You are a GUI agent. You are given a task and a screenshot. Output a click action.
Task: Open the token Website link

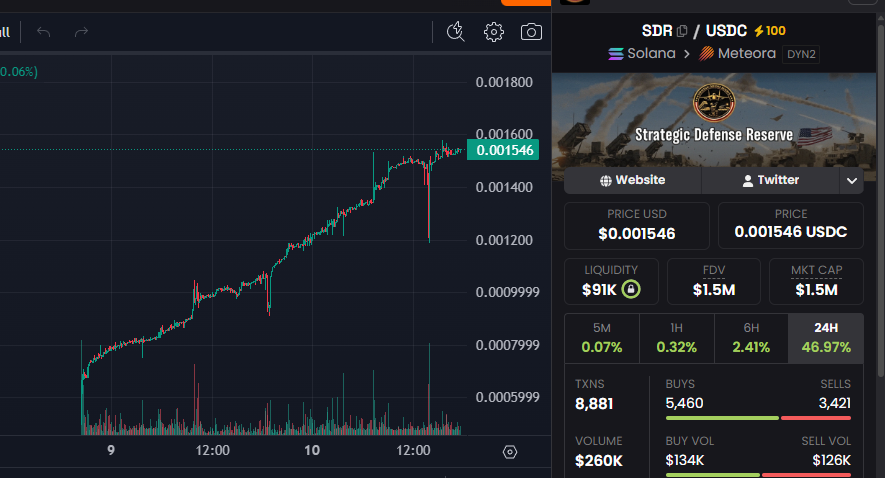click(x=632, y=180)
